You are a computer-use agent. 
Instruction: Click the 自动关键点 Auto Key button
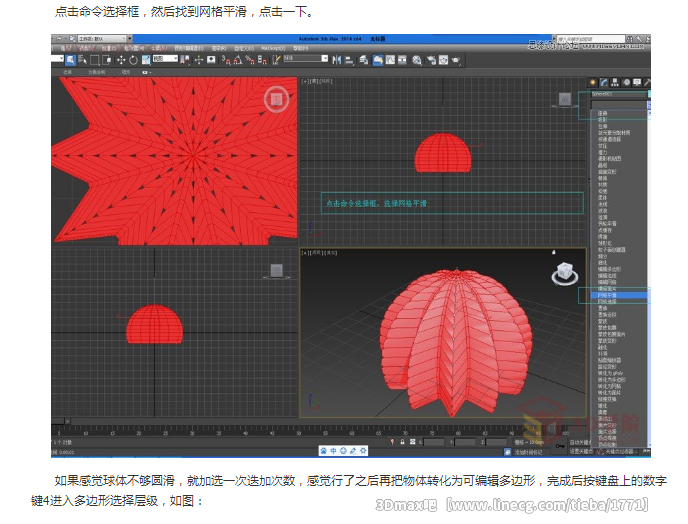[x=580, y=442]
